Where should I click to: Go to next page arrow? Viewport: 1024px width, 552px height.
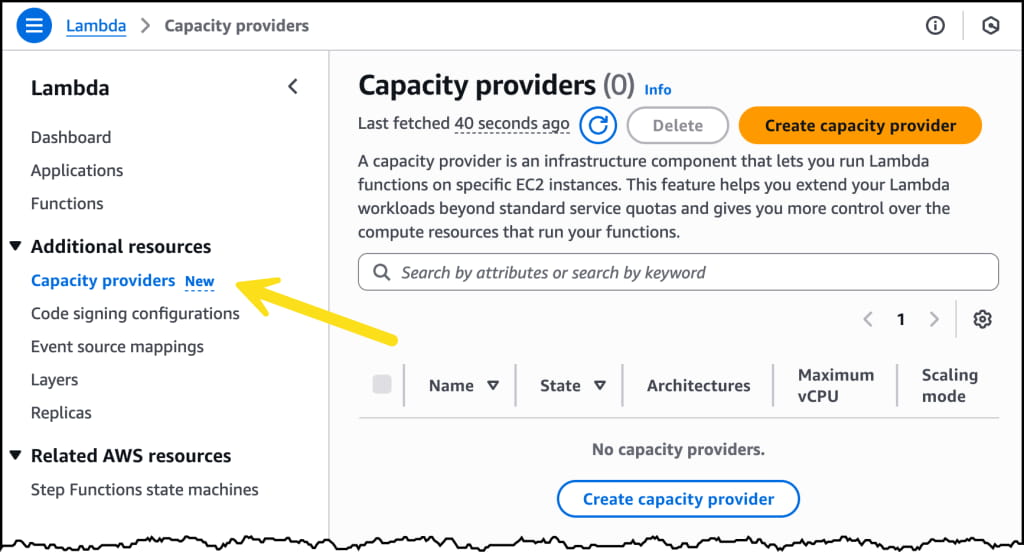(x=934, y=319)
